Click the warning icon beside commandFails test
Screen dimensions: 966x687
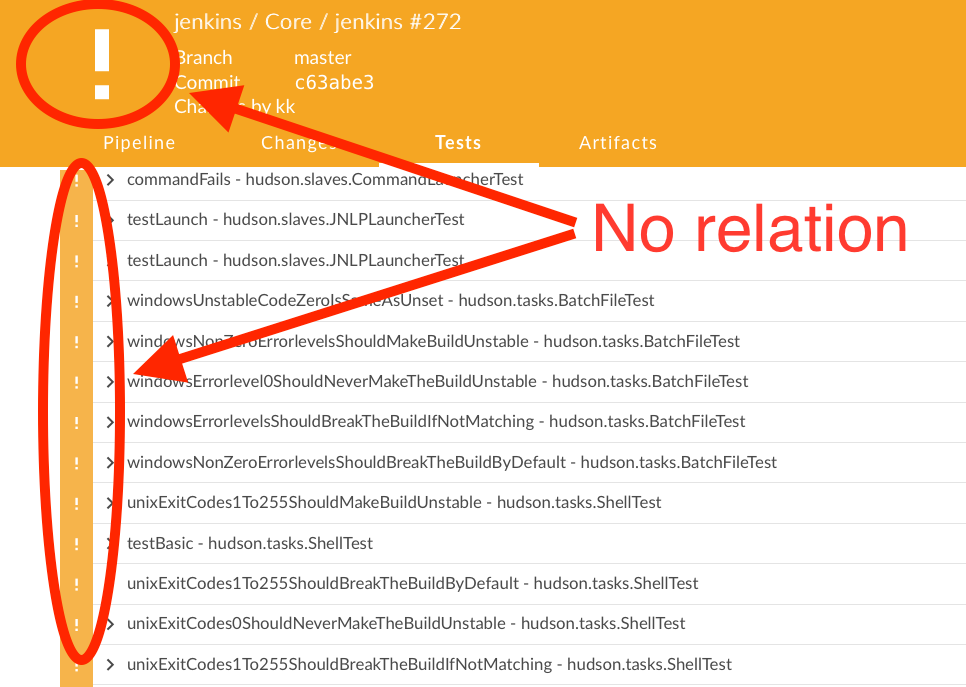(76, 180)
